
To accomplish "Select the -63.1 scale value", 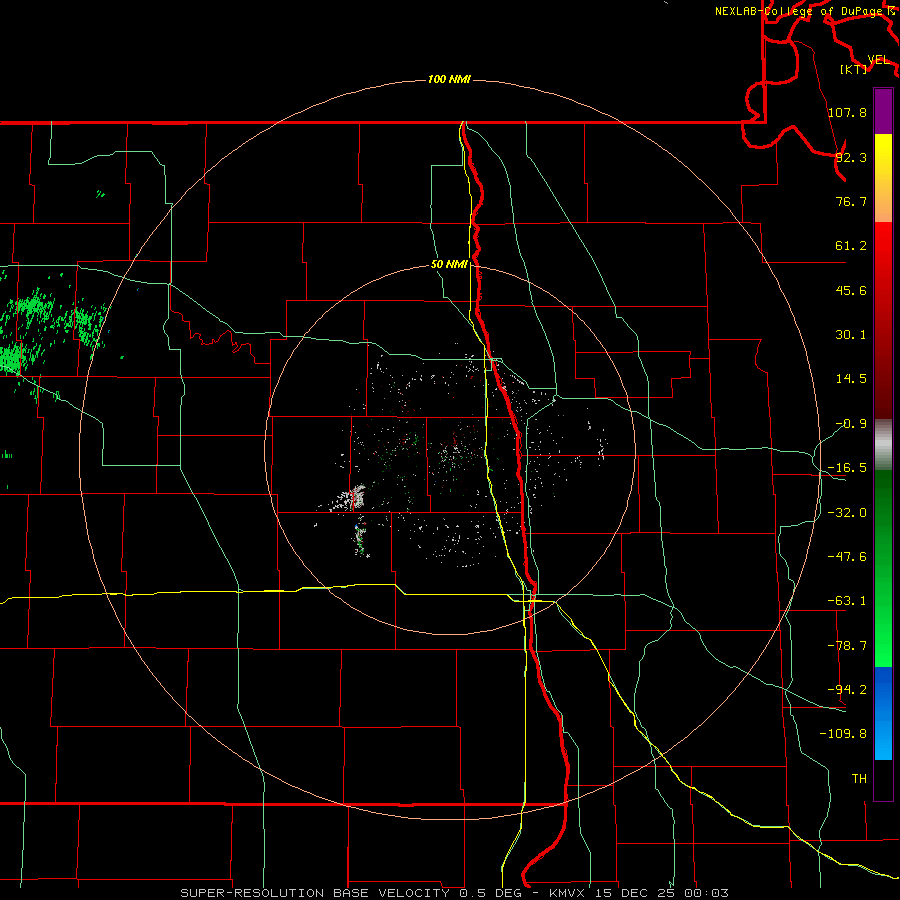I will (x=847, y=601).
